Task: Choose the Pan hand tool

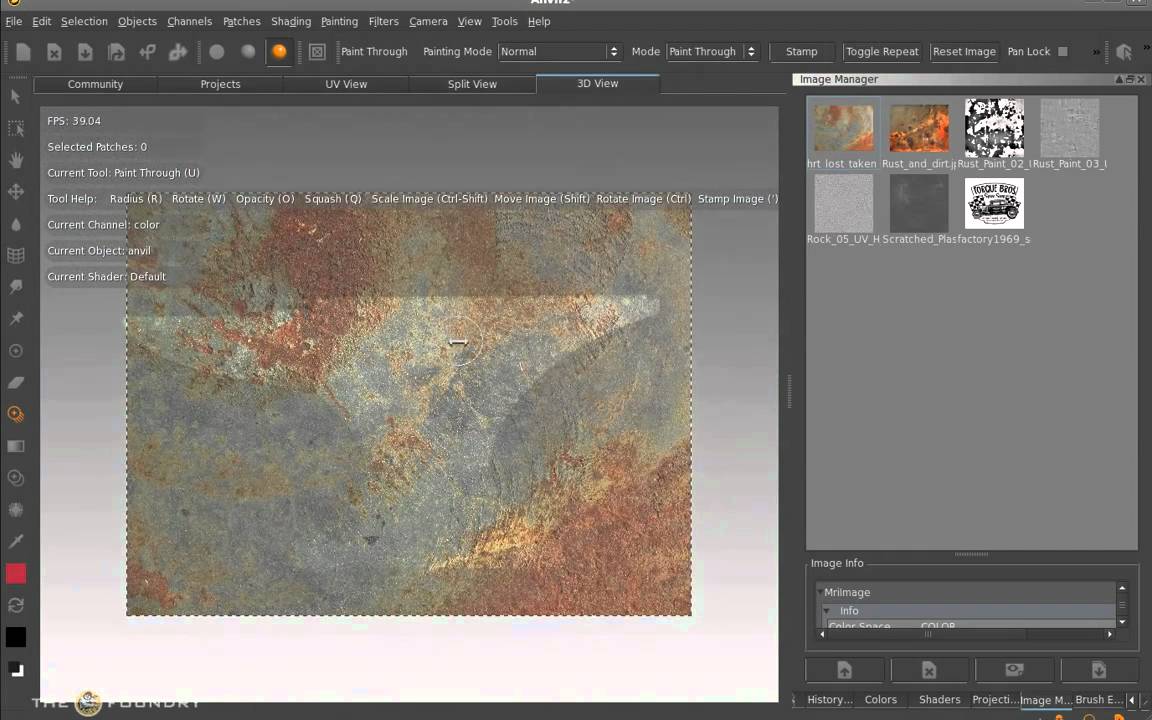Action: click(x=16, y=160)
